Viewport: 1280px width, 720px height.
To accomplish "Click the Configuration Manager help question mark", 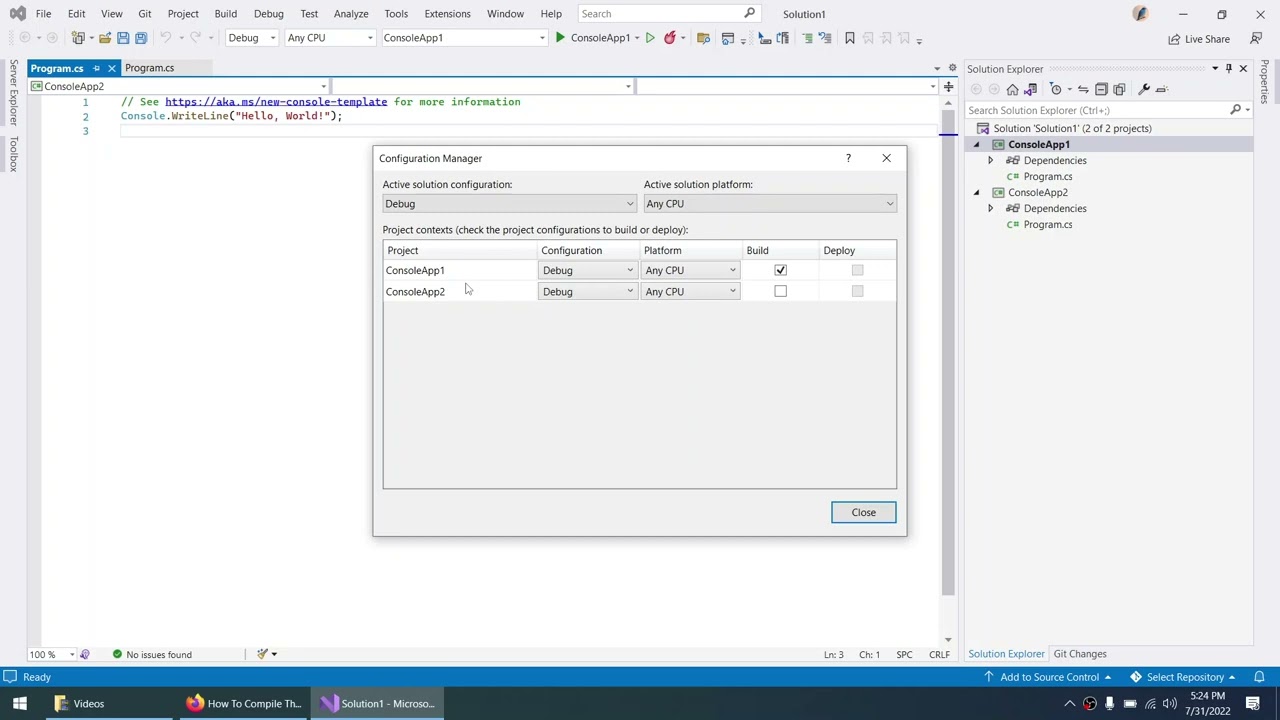I will (848, 158).
